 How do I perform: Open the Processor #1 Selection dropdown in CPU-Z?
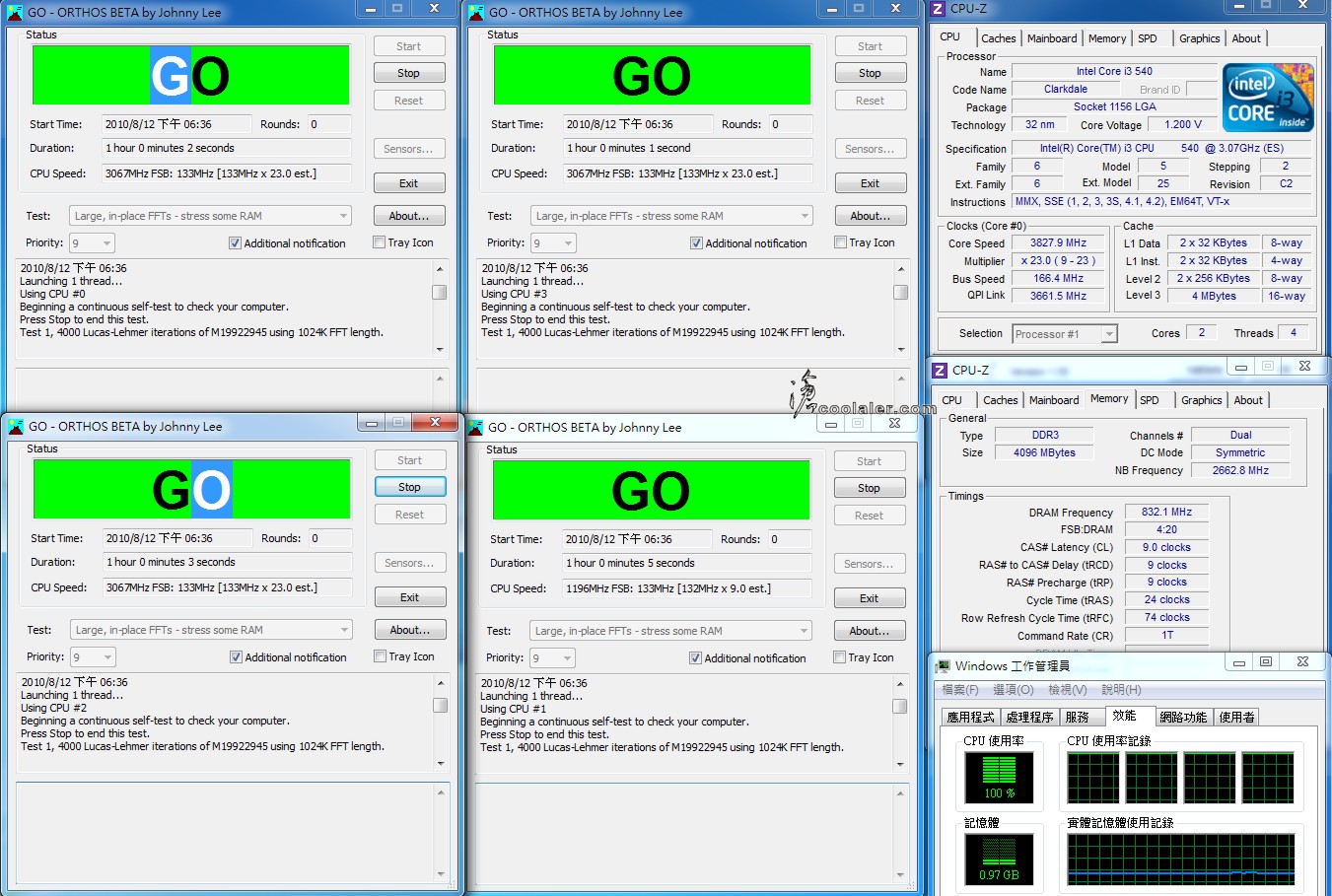tap(1065, 334)
